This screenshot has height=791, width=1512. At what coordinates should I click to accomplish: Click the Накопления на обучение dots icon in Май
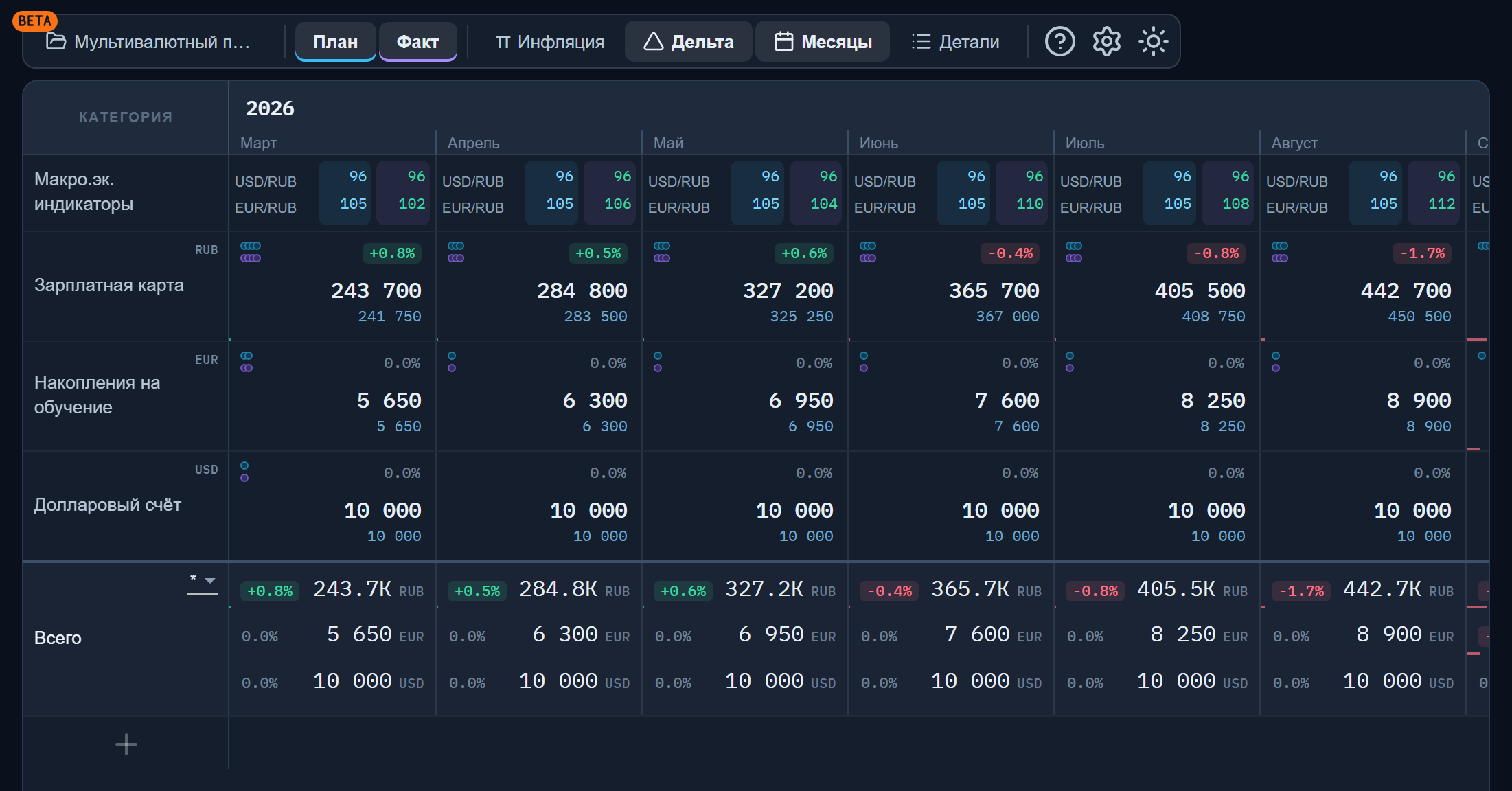[x=658, y=362]
